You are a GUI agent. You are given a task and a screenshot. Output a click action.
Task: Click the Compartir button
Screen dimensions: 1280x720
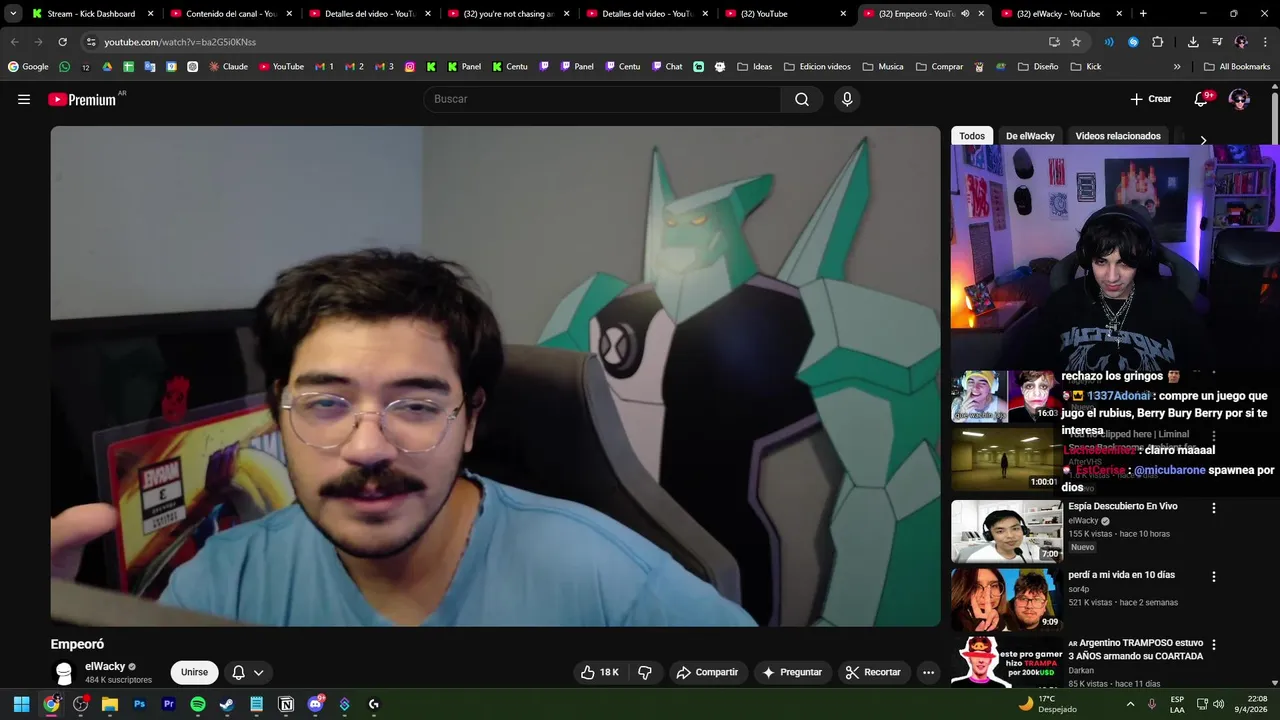(707, 672)
